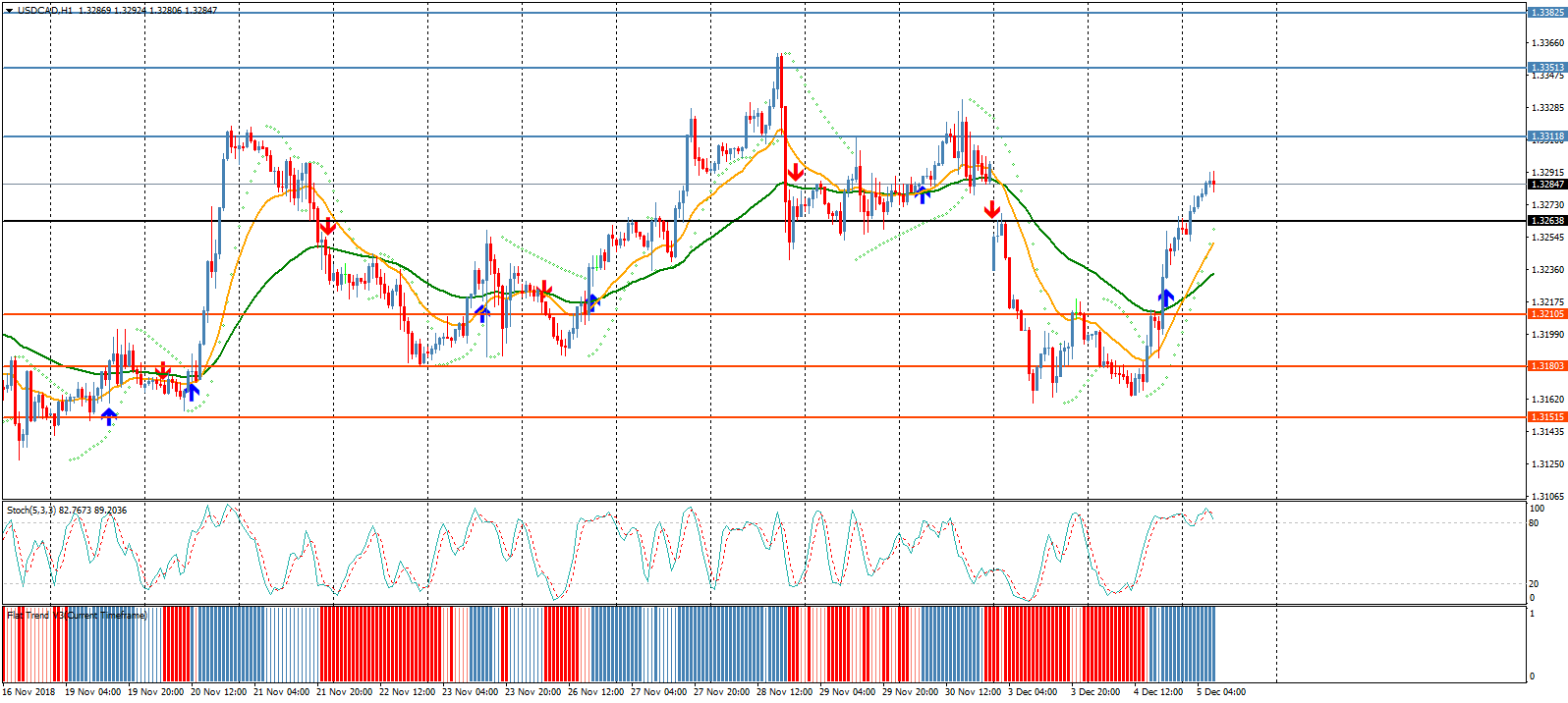1568x703 pixels.
Task: Select the blue buy arrow before 30 Nov 12:00
Action: point(923,192)
